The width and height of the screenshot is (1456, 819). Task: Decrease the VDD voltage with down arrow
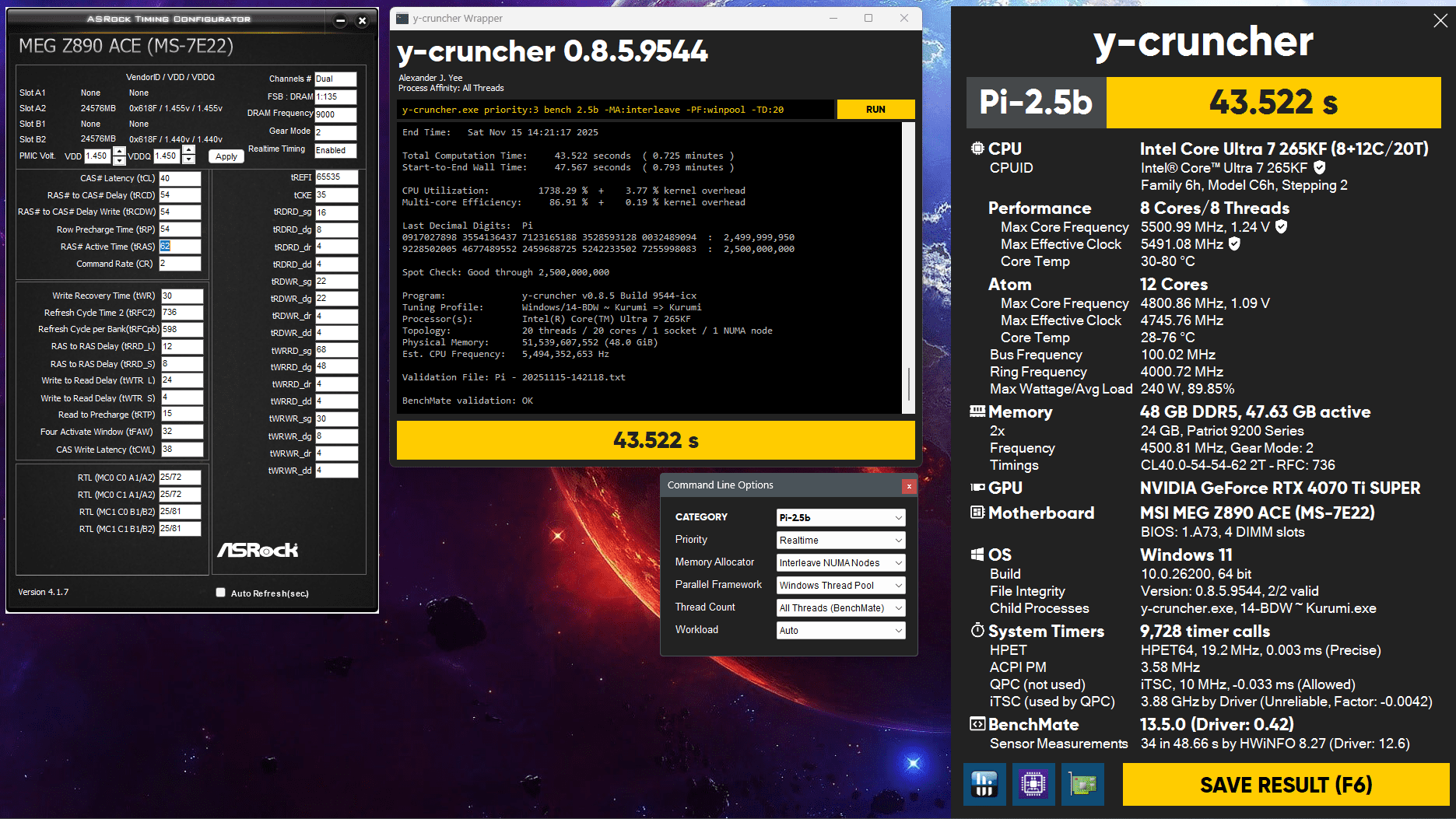click(x=119, y=161)
